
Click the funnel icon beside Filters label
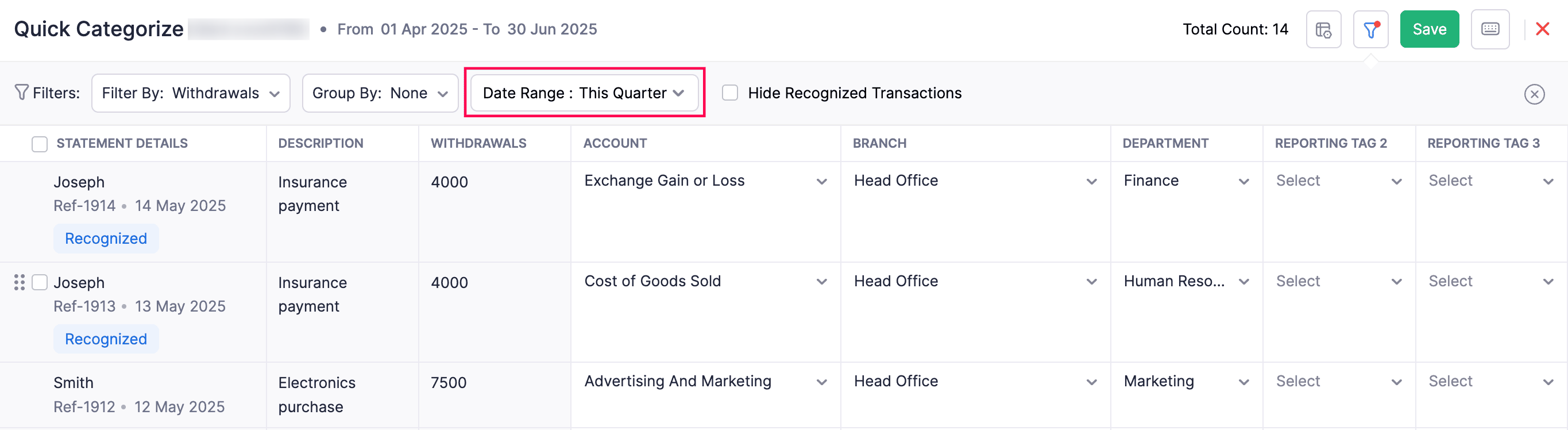click(22, 93)
